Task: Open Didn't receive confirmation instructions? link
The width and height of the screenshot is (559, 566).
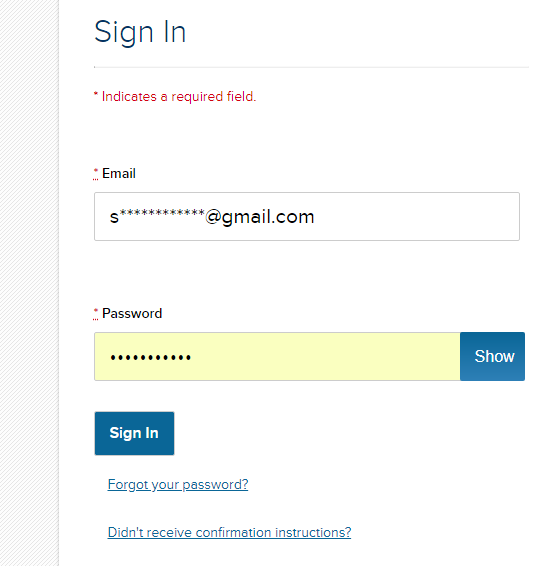Action: coord(229,532)
